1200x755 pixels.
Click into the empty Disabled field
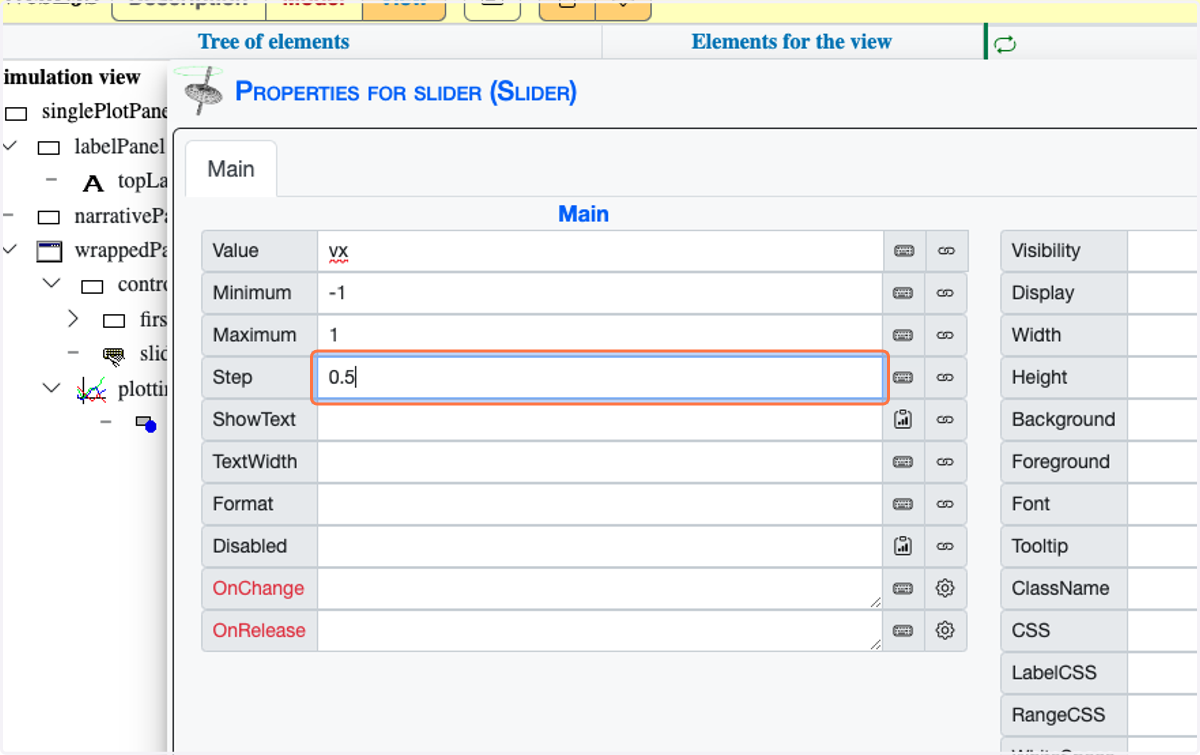click(x=600, y=546)
